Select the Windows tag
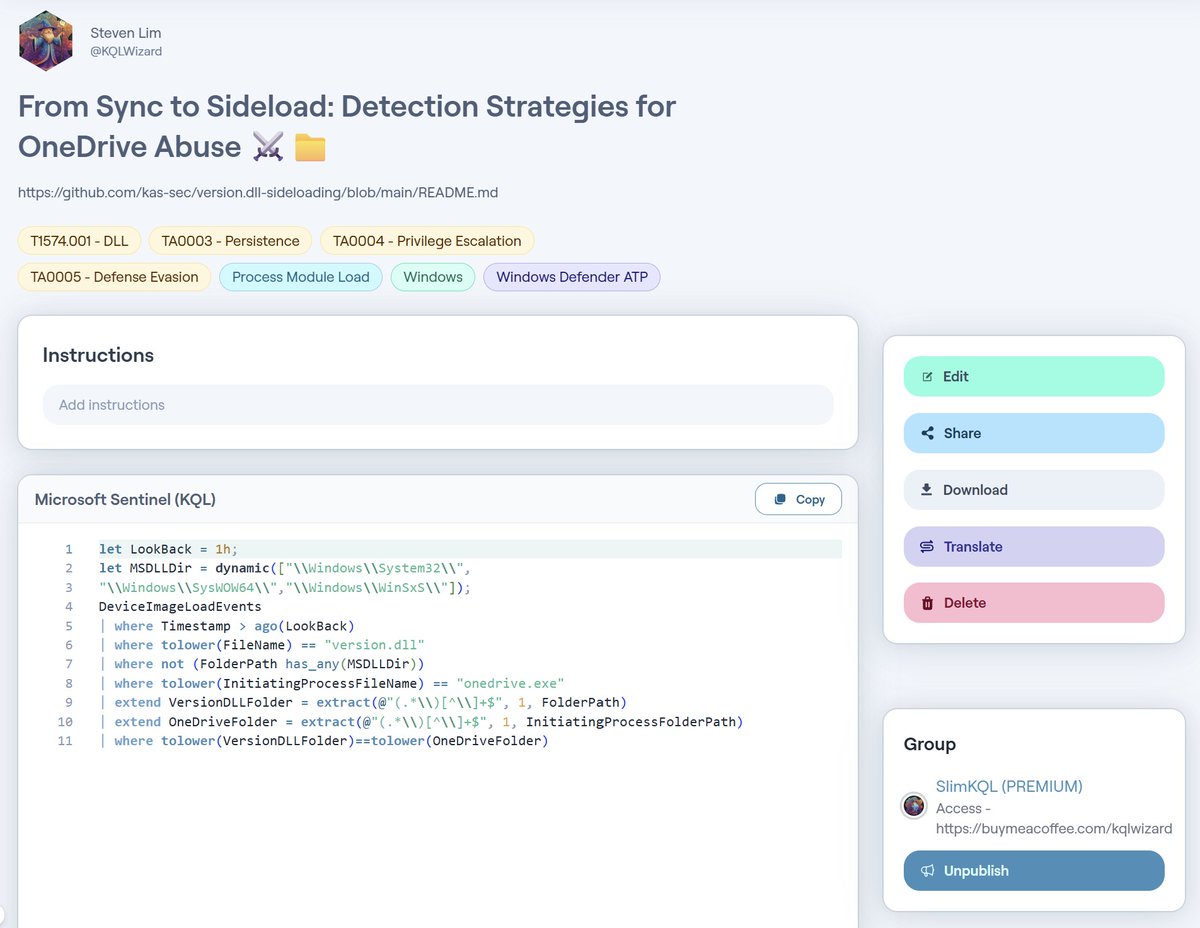Screen dimensions: 1200x928 pos(433,277)
